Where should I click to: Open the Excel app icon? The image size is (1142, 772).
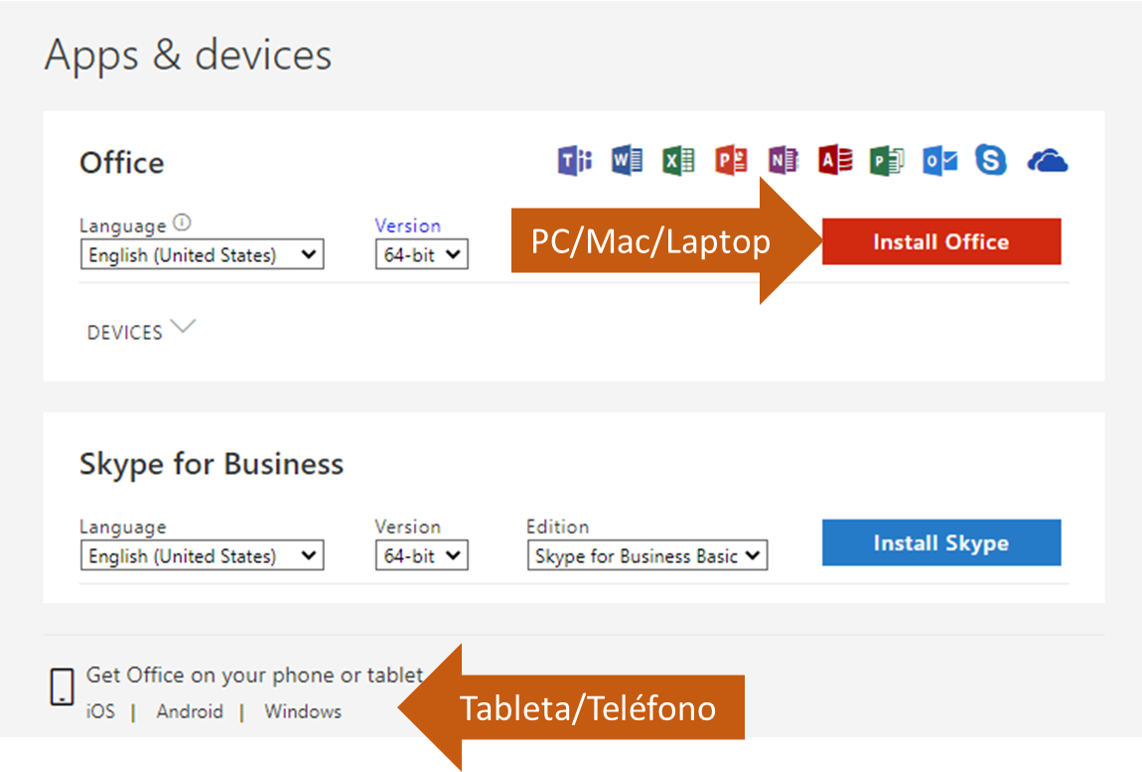(678, 160)
